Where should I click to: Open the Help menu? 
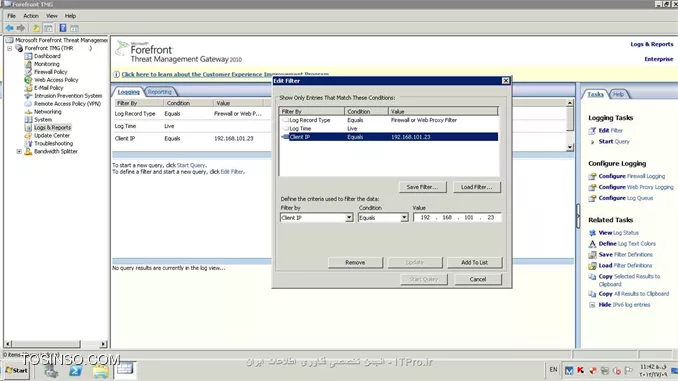70,16
